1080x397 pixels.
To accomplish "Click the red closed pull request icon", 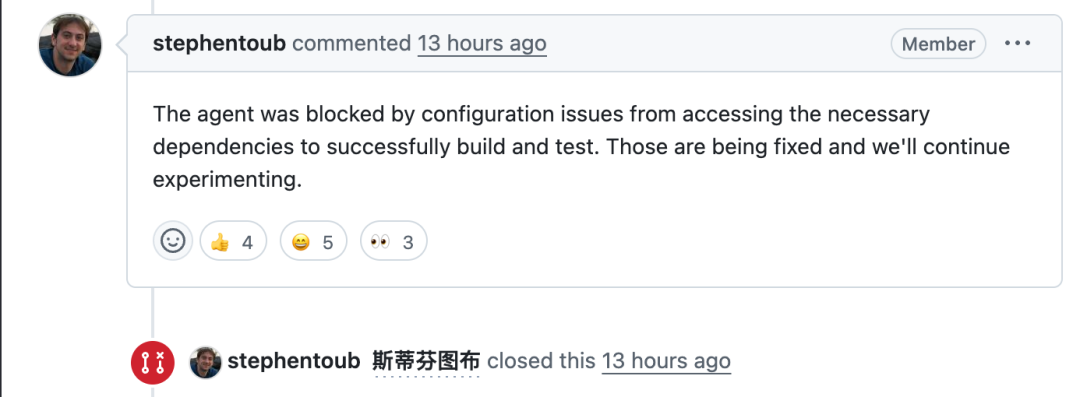I will 152,362.
